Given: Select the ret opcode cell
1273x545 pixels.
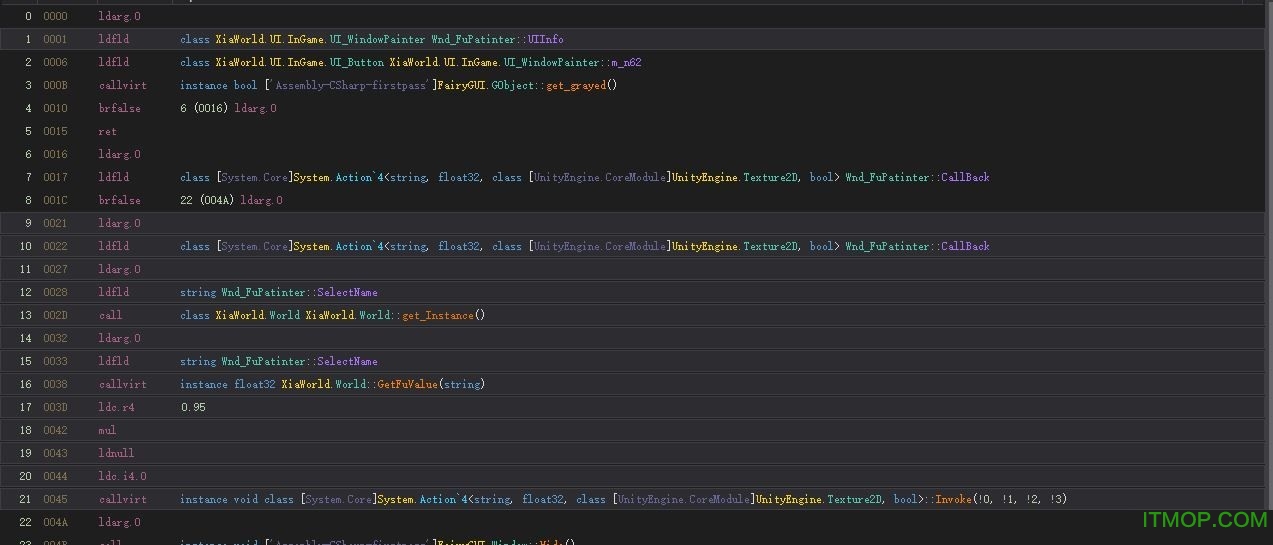Looking at the screenshot, I should 108,131.
